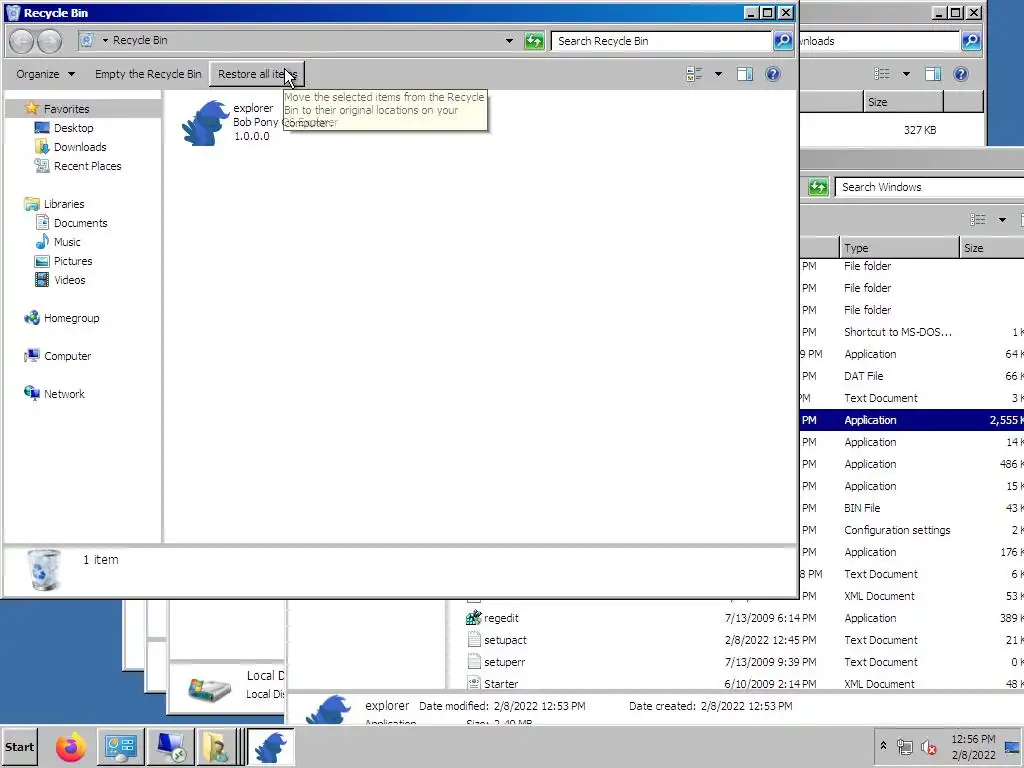Open Recent Places in navigation pane
1024x768 pixels.
pos(87,166)
